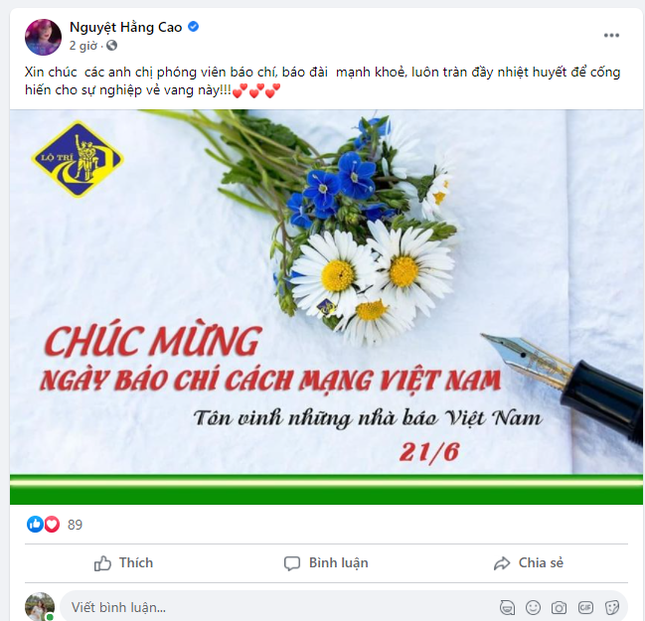Click the red heart reaction icon
Image resolution: width=645 pixels, height=621 pixels.
coord(52,524)
